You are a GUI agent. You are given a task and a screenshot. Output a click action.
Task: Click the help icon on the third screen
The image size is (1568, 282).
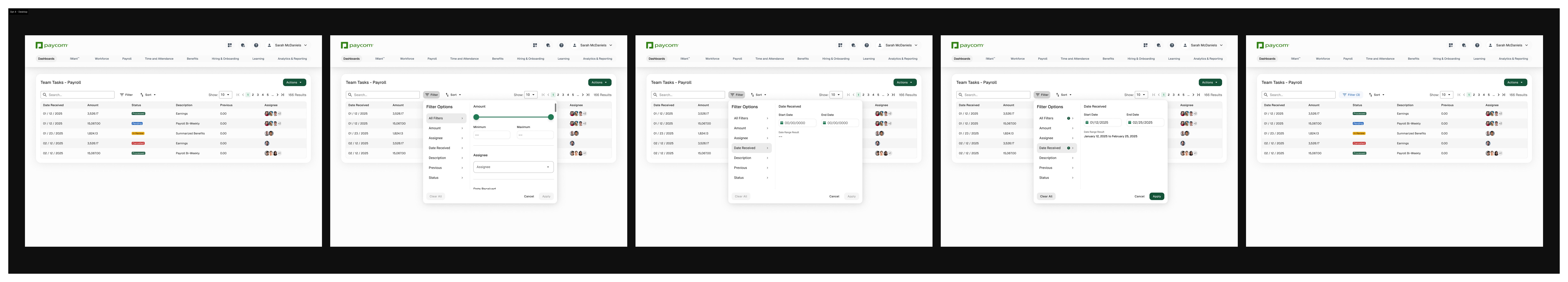[867, 45]
